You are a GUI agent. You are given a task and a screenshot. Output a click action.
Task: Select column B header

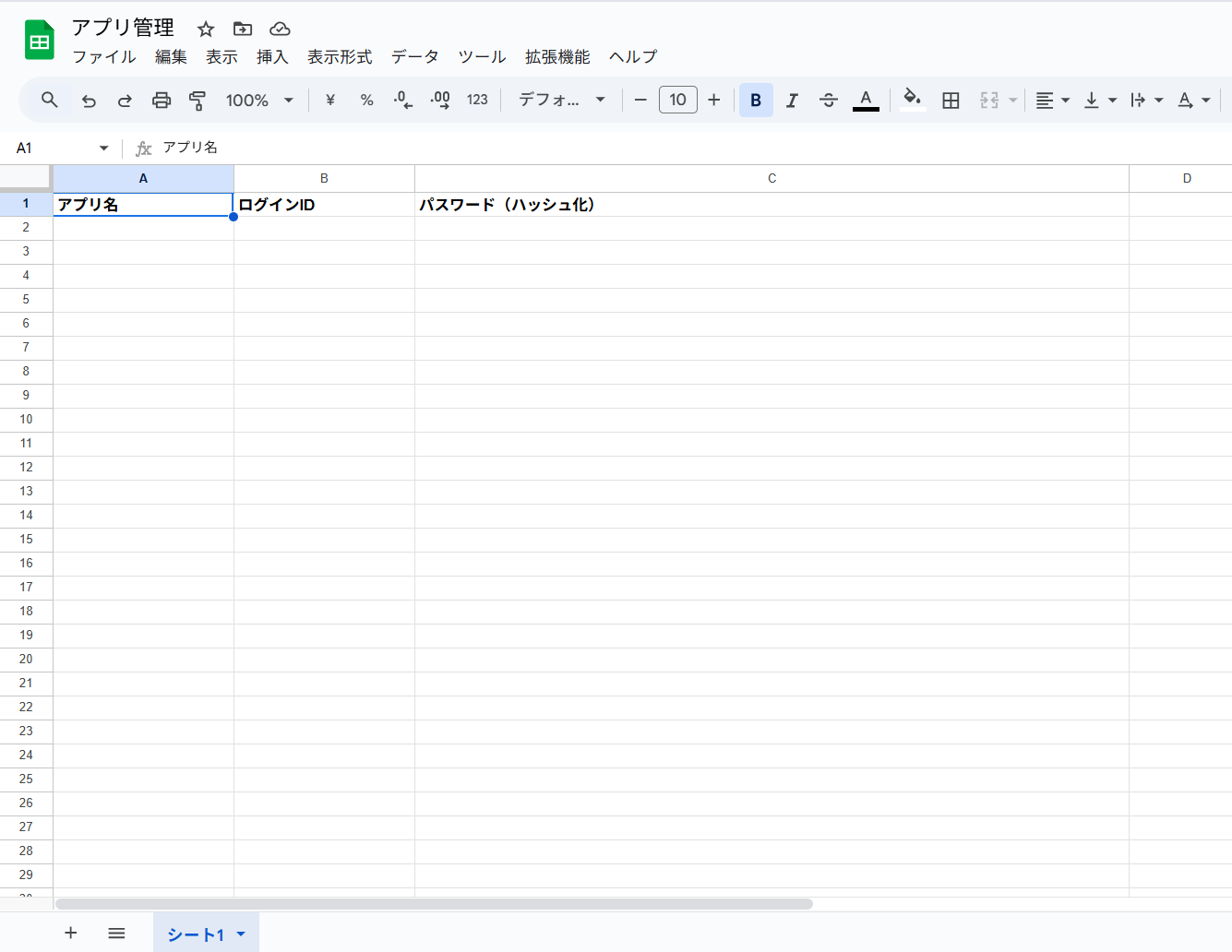click(x=324, y=178)
